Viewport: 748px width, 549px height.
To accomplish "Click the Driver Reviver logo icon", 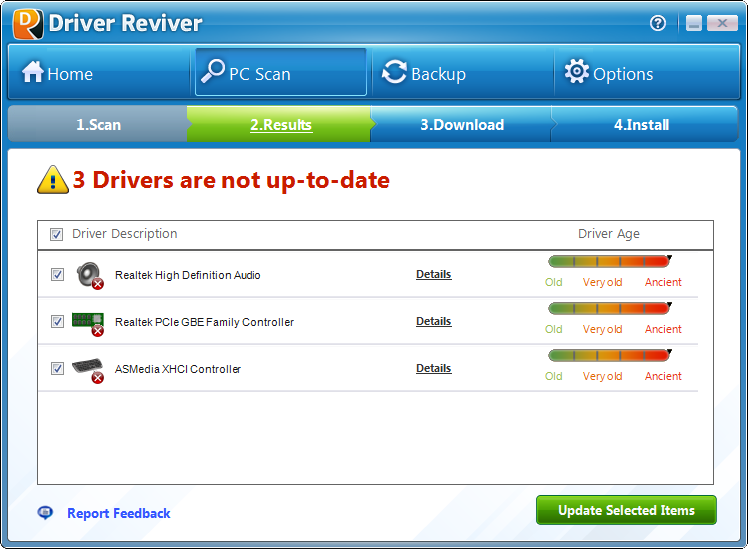I will [x=26, y=23].
